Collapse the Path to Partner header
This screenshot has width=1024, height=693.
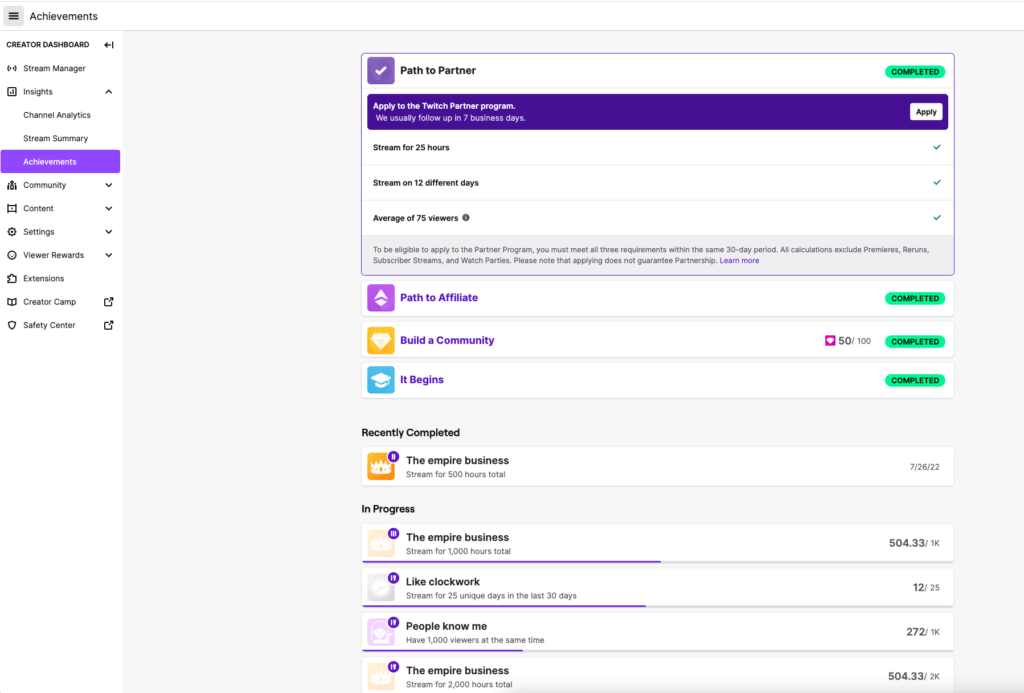[658, 71]
